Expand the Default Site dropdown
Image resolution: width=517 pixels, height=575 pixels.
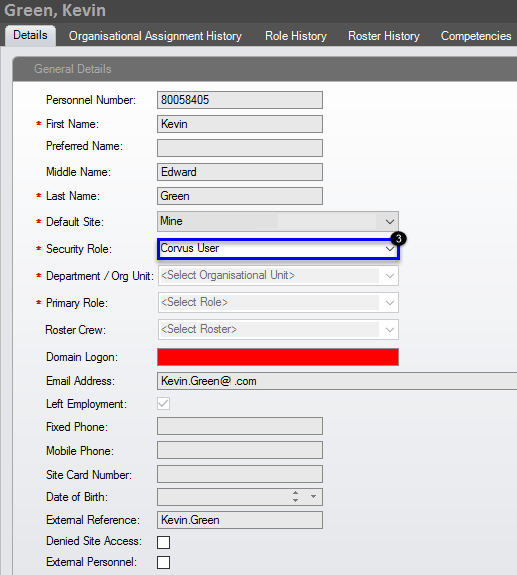pos(389,221)
